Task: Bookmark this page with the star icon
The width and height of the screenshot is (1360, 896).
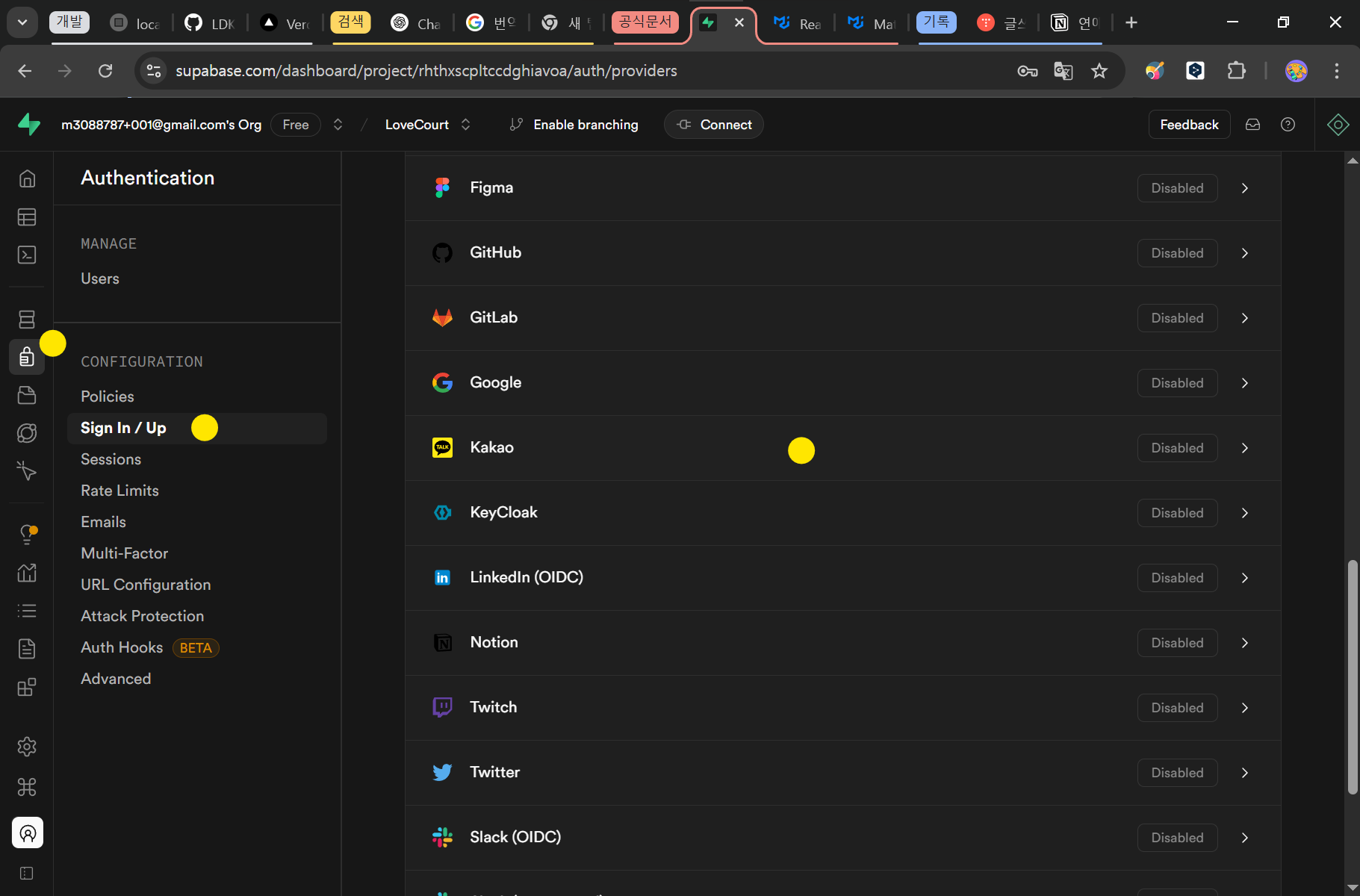Action: pyautogui.click(x=1099, y=71)
